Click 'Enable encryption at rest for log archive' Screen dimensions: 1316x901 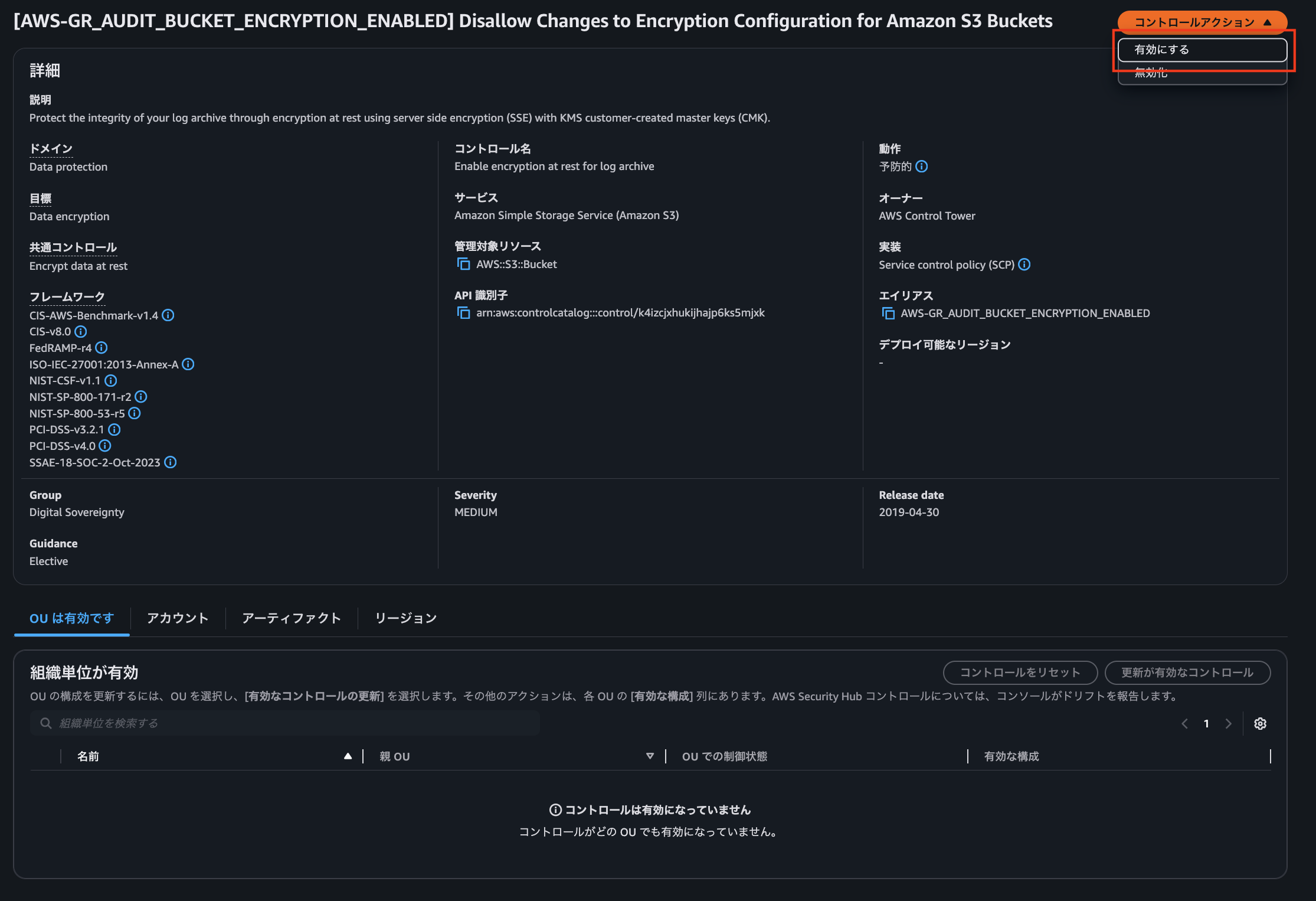554,167
